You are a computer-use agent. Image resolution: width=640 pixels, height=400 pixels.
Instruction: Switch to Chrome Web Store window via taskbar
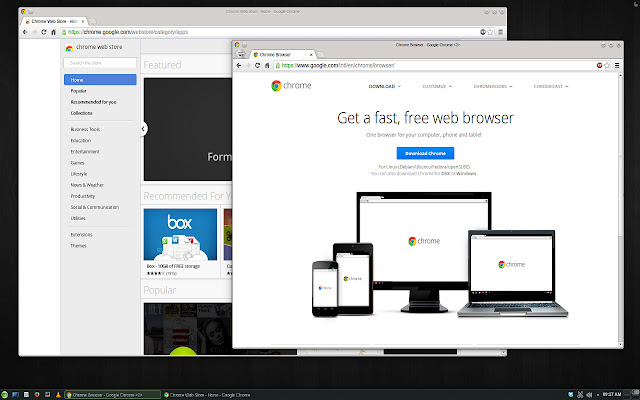point(207,395)
